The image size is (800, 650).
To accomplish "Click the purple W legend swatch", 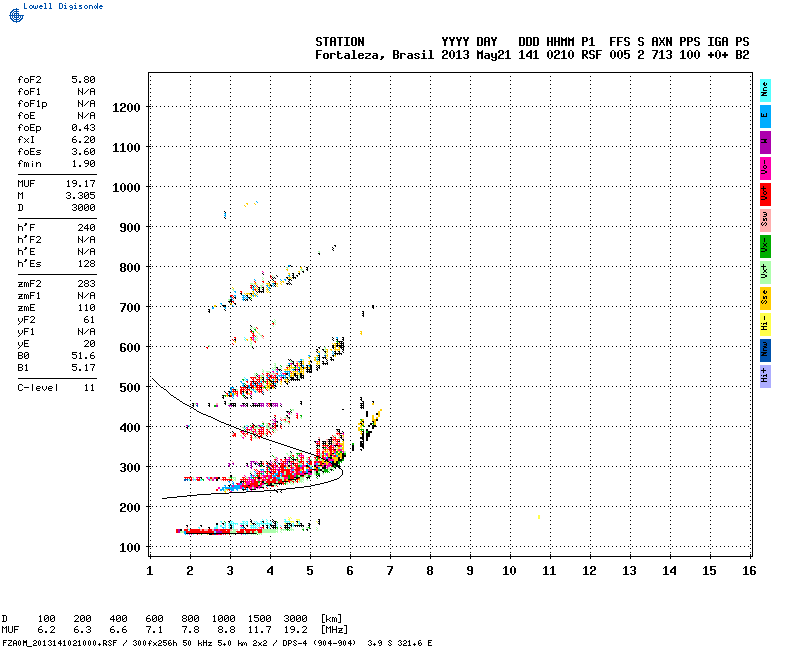I will [x=765, y=142].
